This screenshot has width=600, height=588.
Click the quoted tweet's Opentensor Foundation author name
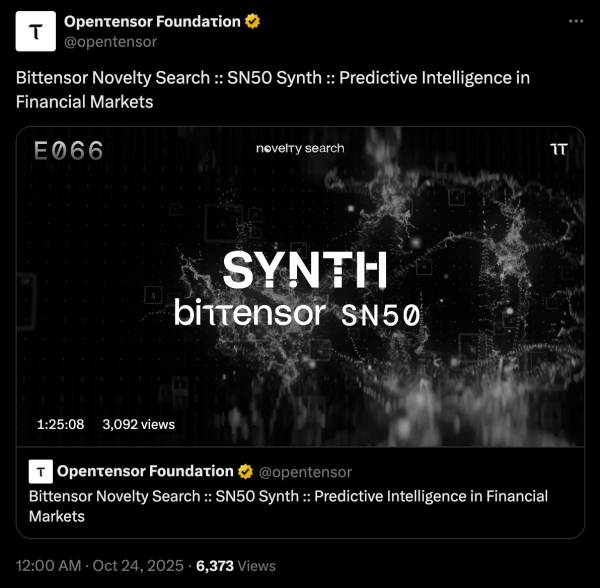coord(143,471)
